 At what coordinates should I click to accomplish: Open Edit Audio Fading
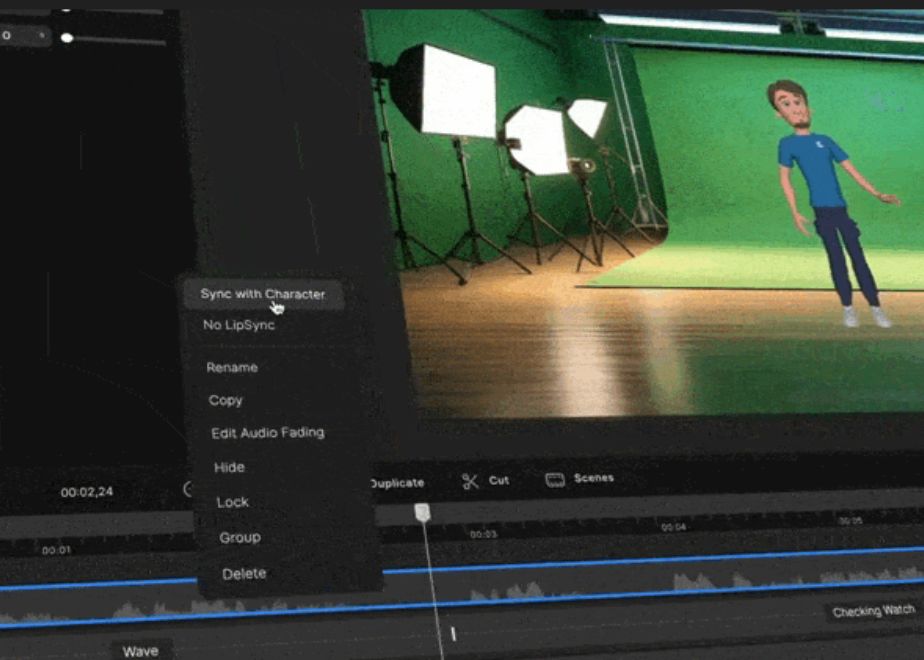tap(268, 433)
